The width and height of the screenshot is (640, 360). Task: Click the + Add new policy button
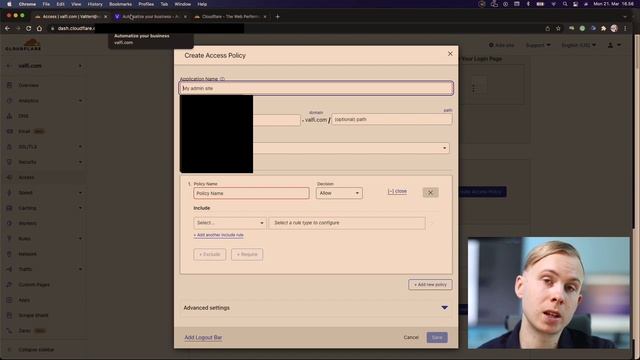click(x=430, y=284)
